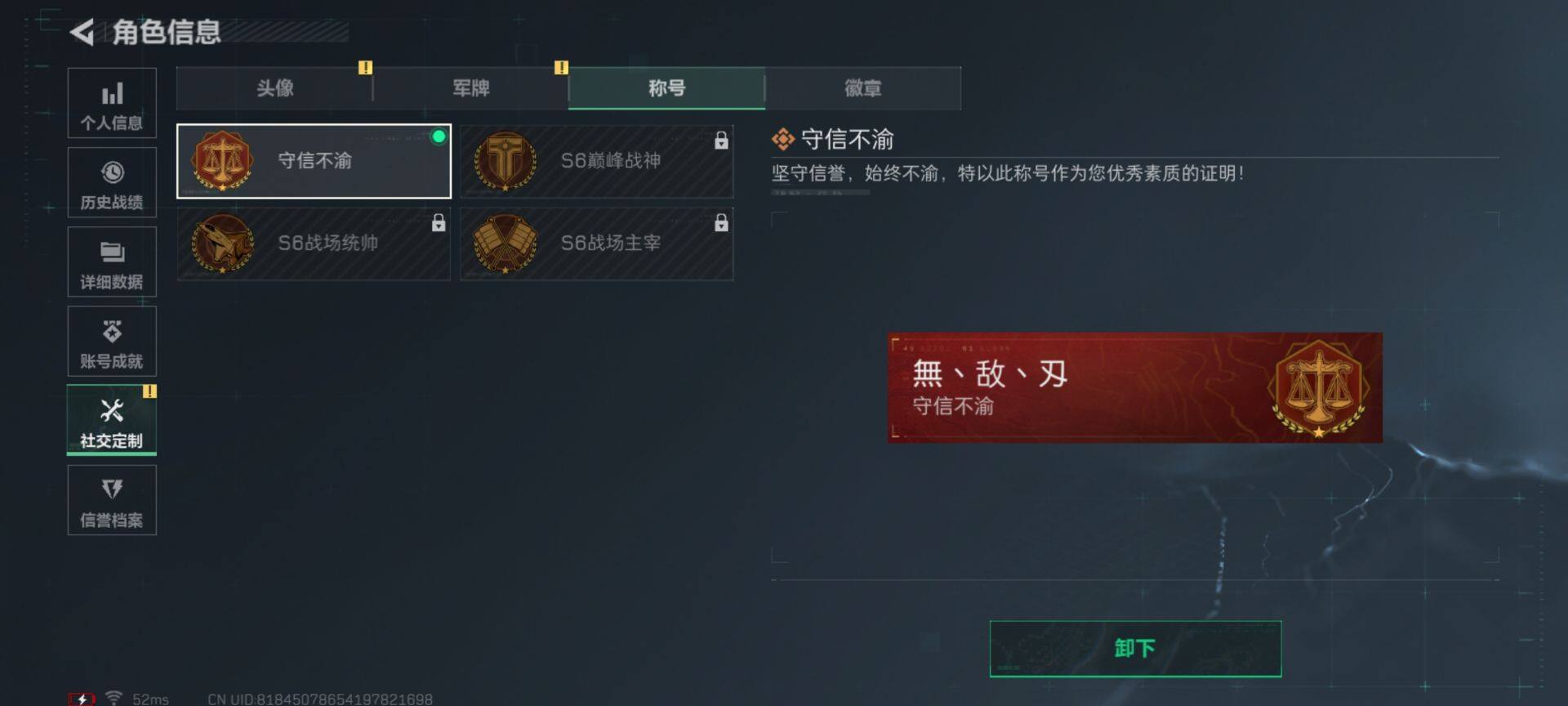Open the 信誉档案 sidebar section
This screenshot has height=706, width=1568.
[x=112, y=500]
